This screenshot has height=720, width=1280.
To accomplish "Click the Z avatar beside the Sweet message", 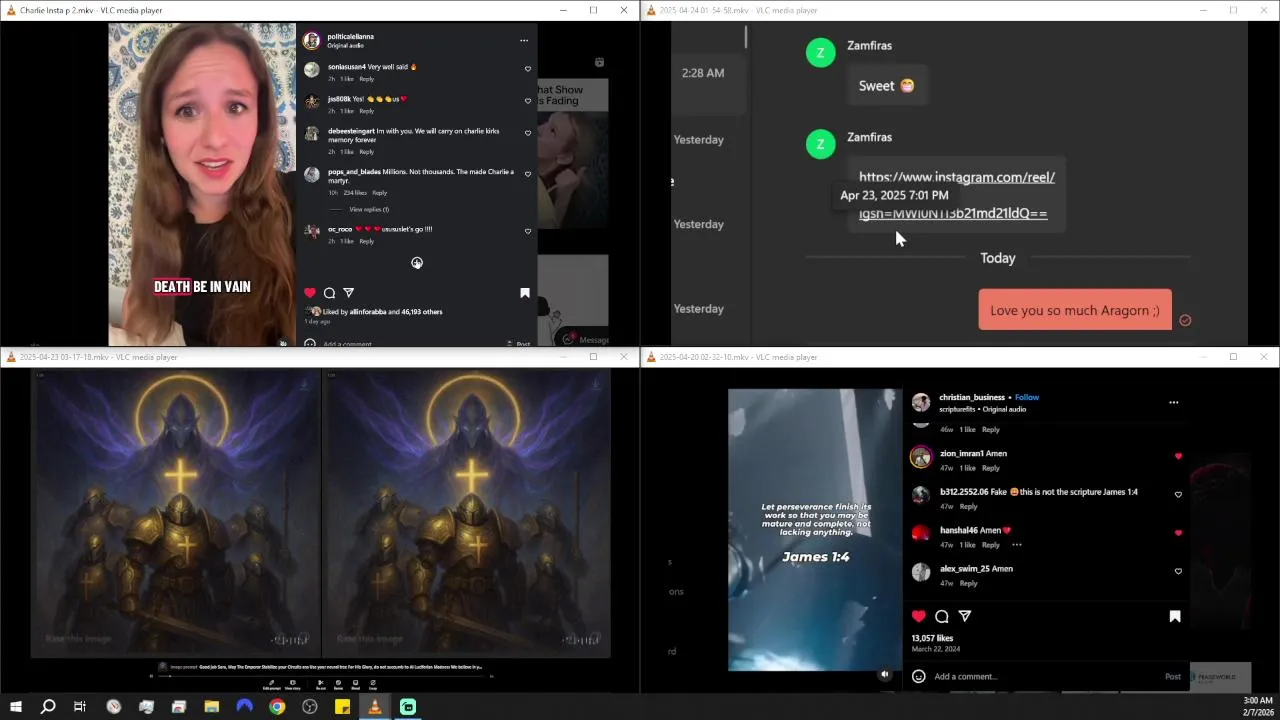I will click(821, 53).
